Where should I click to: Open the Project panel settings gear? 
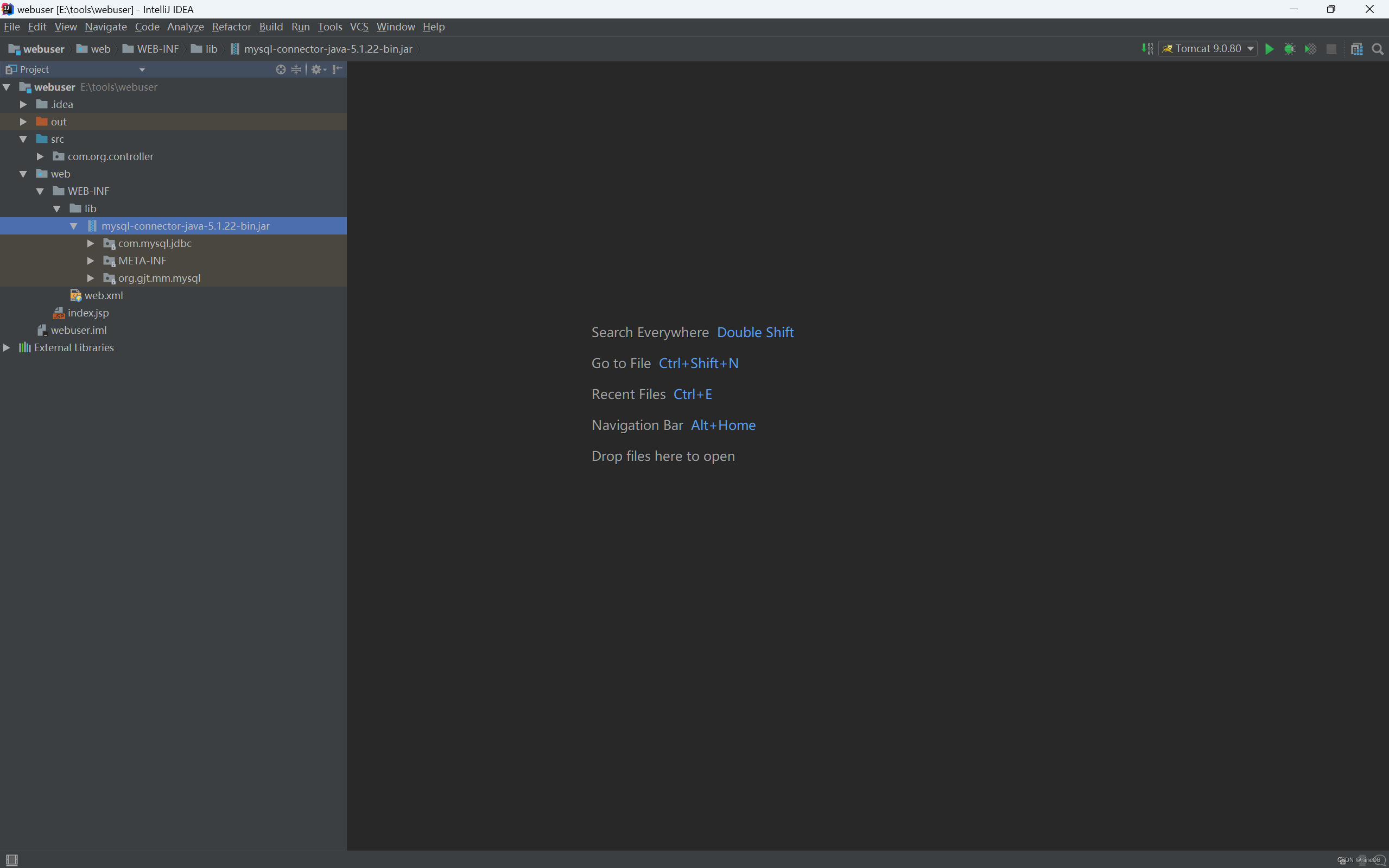[x=318, y=69]
